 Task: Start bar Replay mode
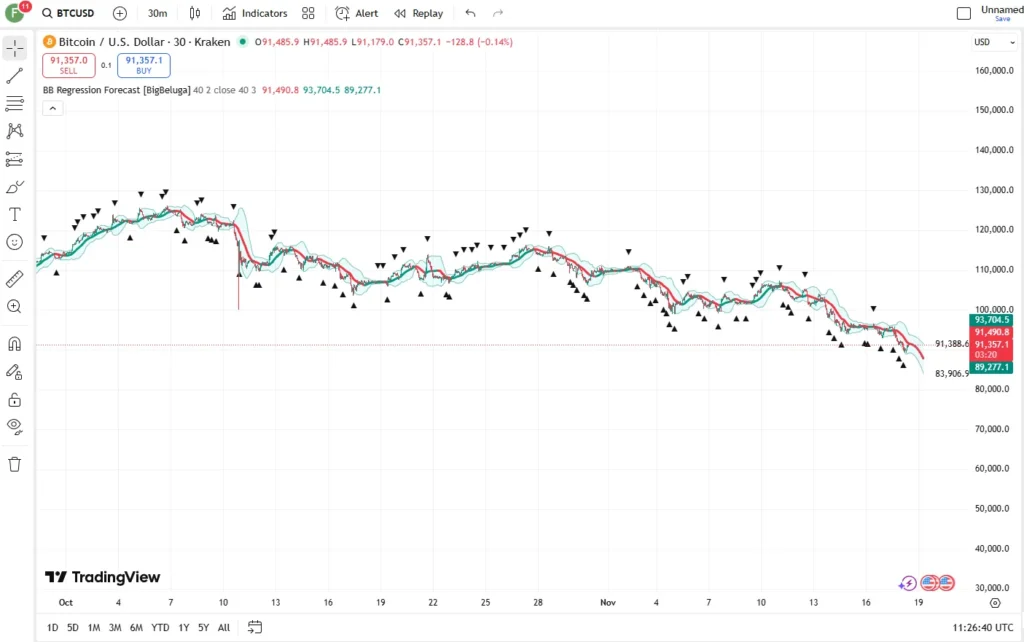(419, 13)
